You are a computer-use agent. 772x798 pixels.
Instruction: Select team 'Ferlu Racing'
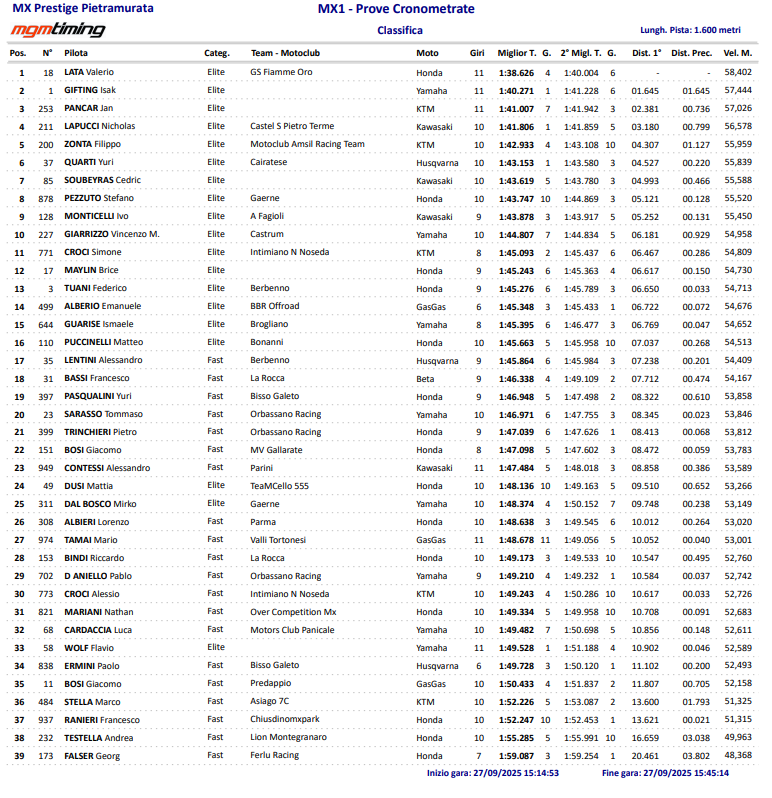[x=274, y=755]
